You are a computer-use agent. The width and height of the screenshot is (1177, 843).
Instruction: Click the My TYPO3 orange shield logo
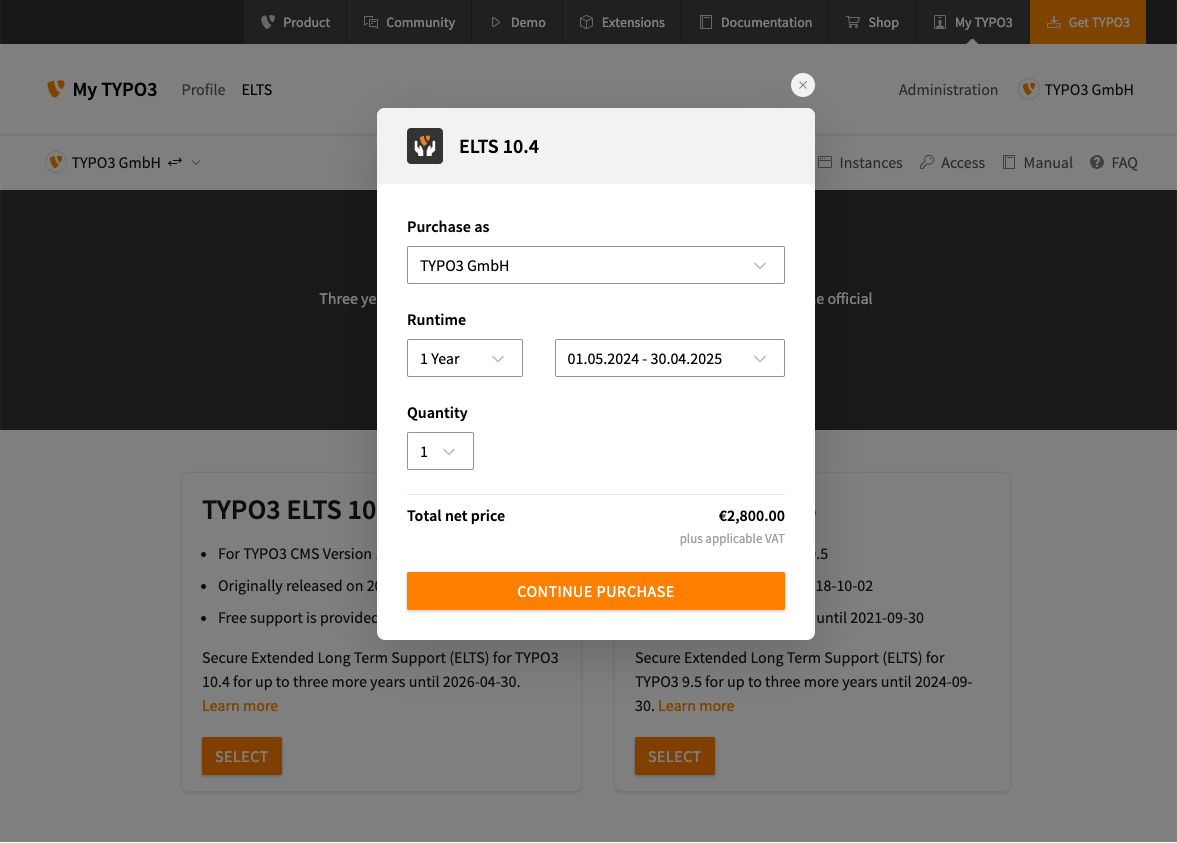pyautogui.click(x=56, y=89)
